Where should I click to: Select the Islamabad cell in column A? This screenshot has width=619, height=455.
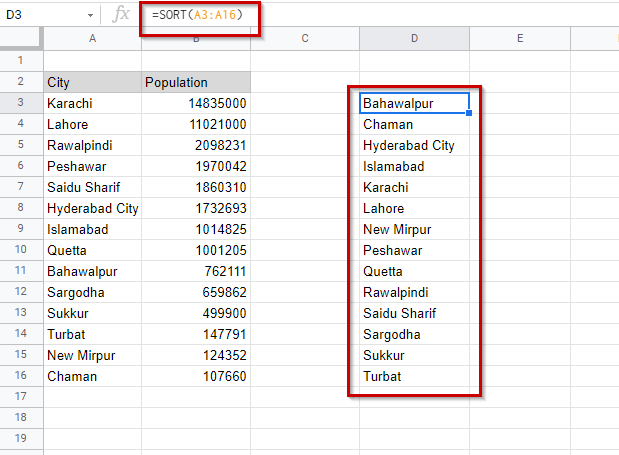tap(92, 229)
